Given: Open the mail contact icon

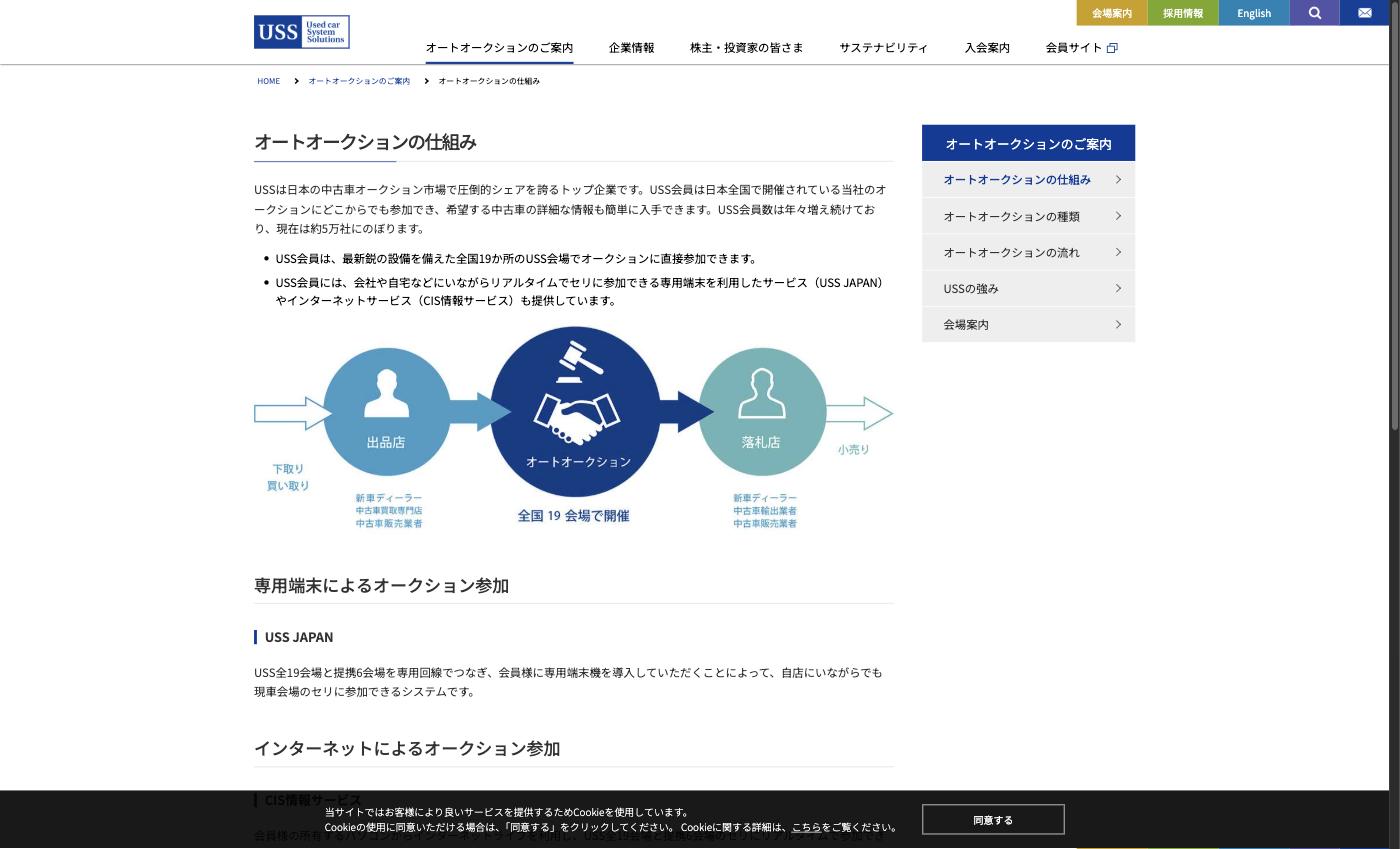Looking at the screenshot, I should click(x=1365, y=13).
